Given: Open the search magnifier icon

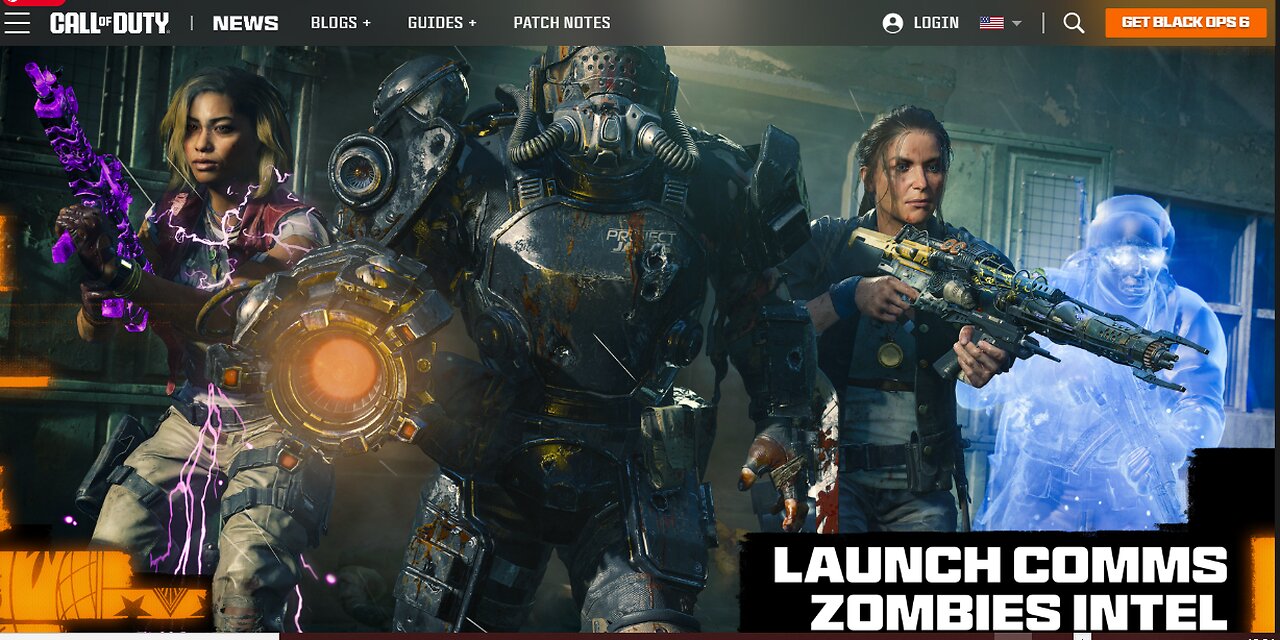Looking at the screenshot, I should tap(1074, 23).
